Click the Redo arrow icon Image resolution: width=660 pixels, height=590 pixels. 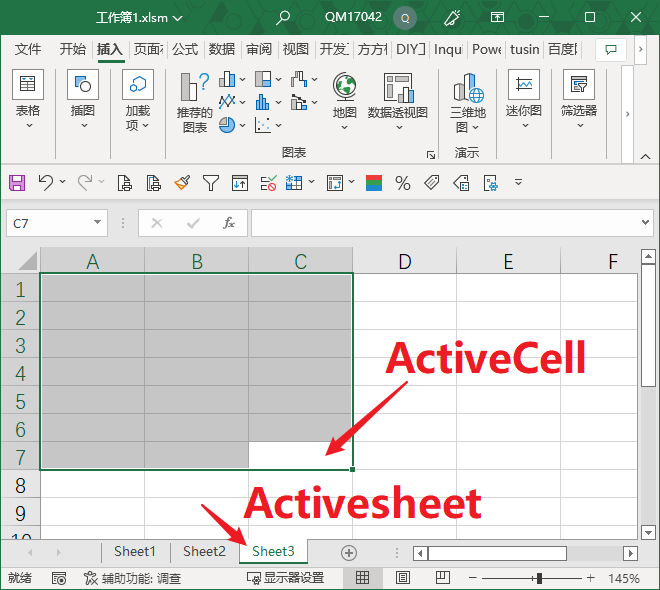pyautogui.click(x=85, y=183)
